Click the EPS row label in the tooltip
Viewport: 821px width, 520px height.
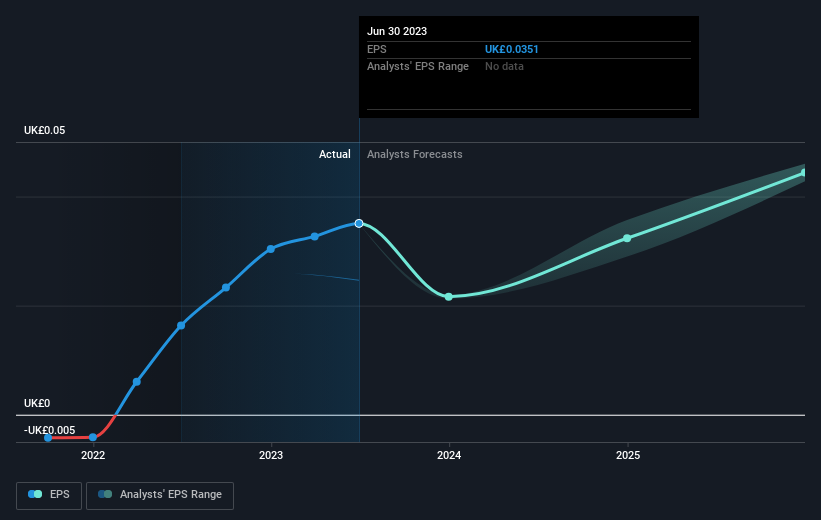pyautogui.click(x=376, y=49)
